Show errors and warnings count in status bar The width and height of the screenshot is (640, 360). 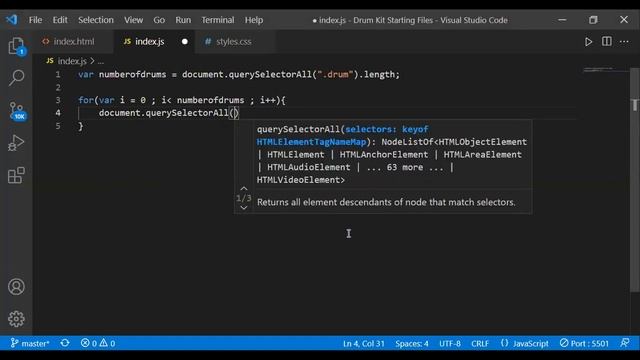[98, 343]
